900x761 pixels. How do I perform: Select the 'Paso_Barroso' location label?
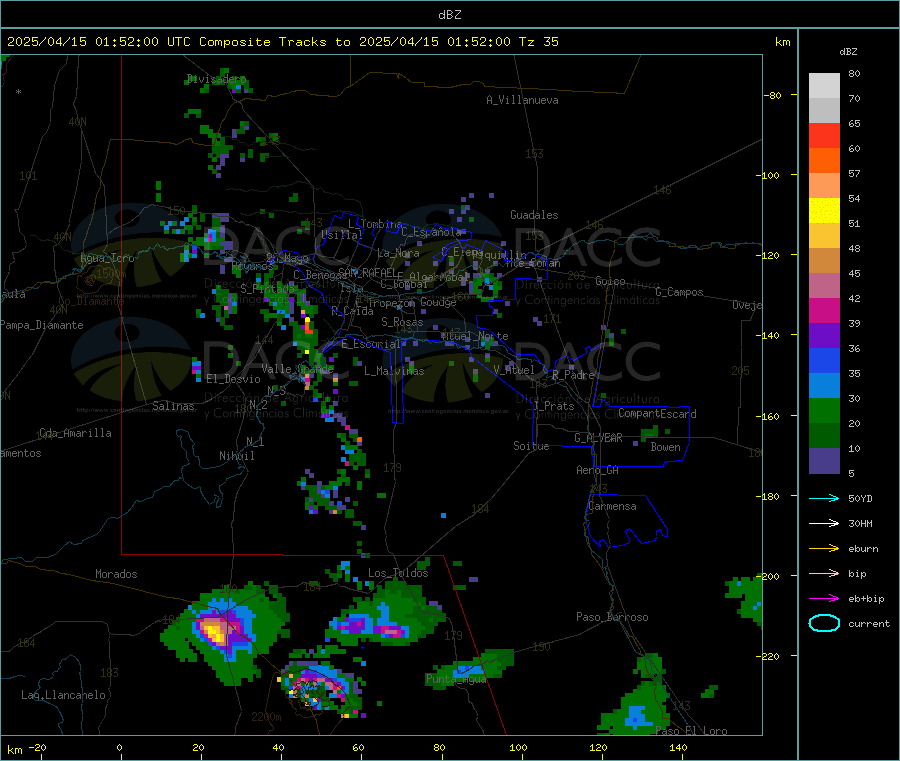(x=612, y=617)
